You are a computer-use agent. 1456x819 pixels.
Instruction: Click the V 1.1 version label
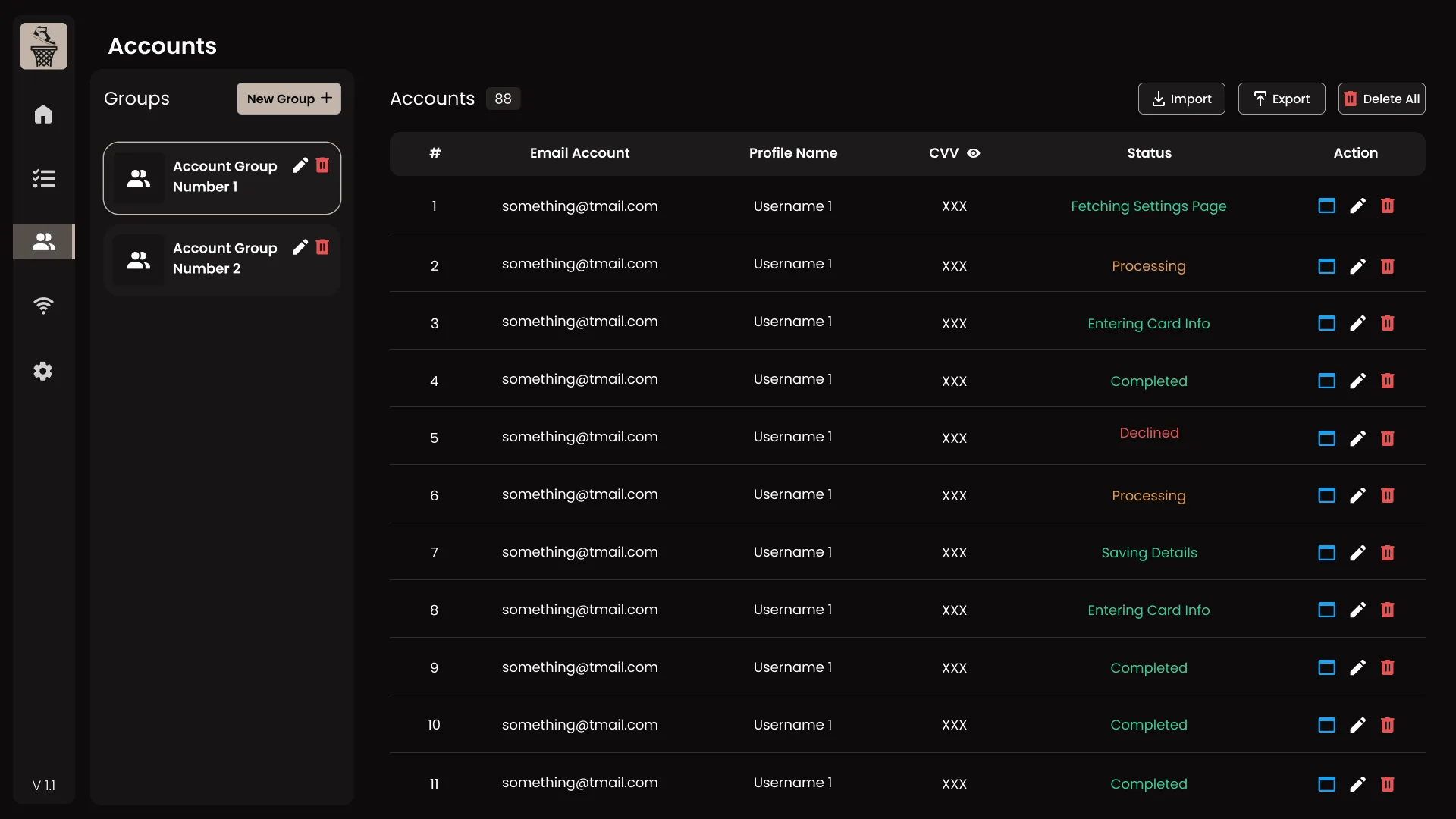pos(44,786)
